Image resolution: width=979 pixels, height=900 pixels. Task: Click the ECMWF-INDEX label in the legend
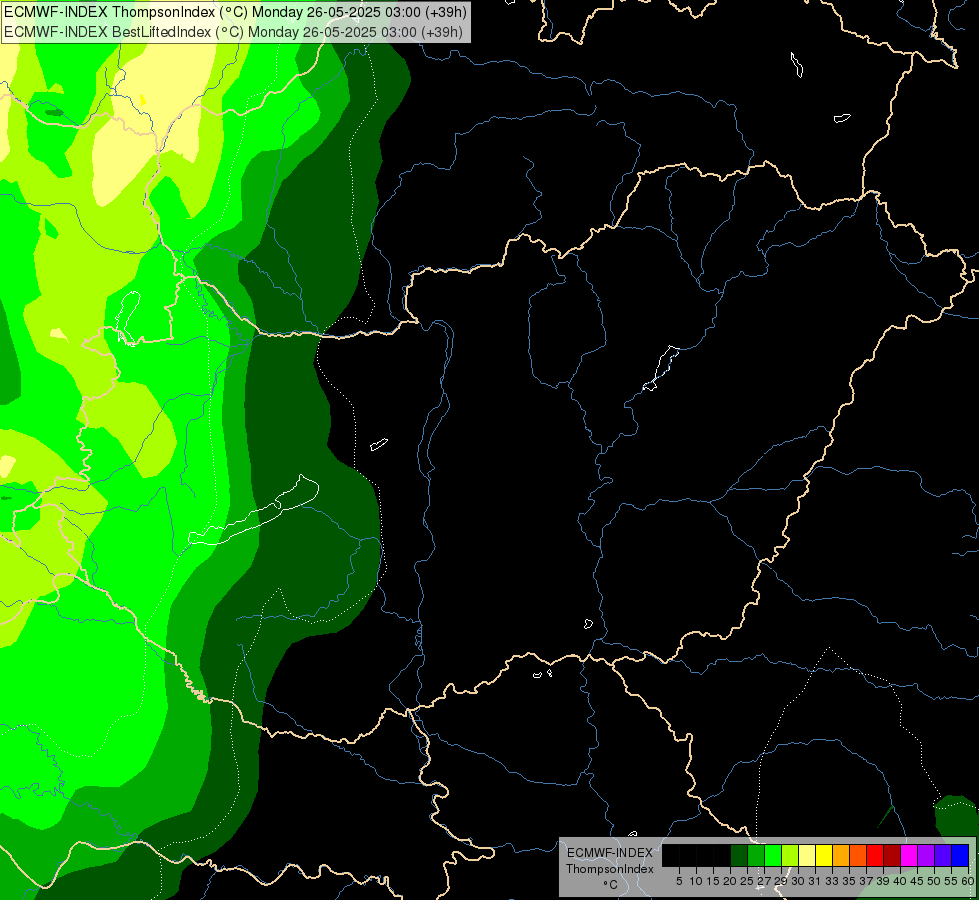(610, 853)
